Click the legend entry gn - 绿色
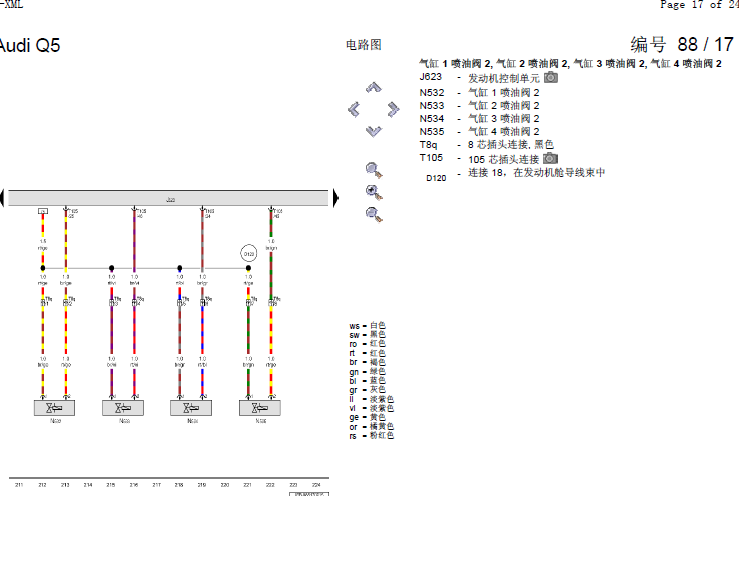This screenshot has height=578, width=739. click(368, 372)
